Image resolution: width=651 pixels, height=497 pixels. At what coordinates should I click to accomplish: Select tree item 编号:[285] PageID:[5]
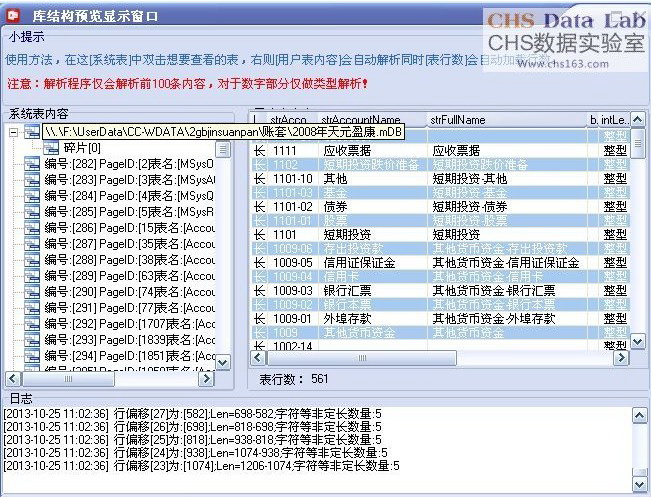[x=129, y=212]
